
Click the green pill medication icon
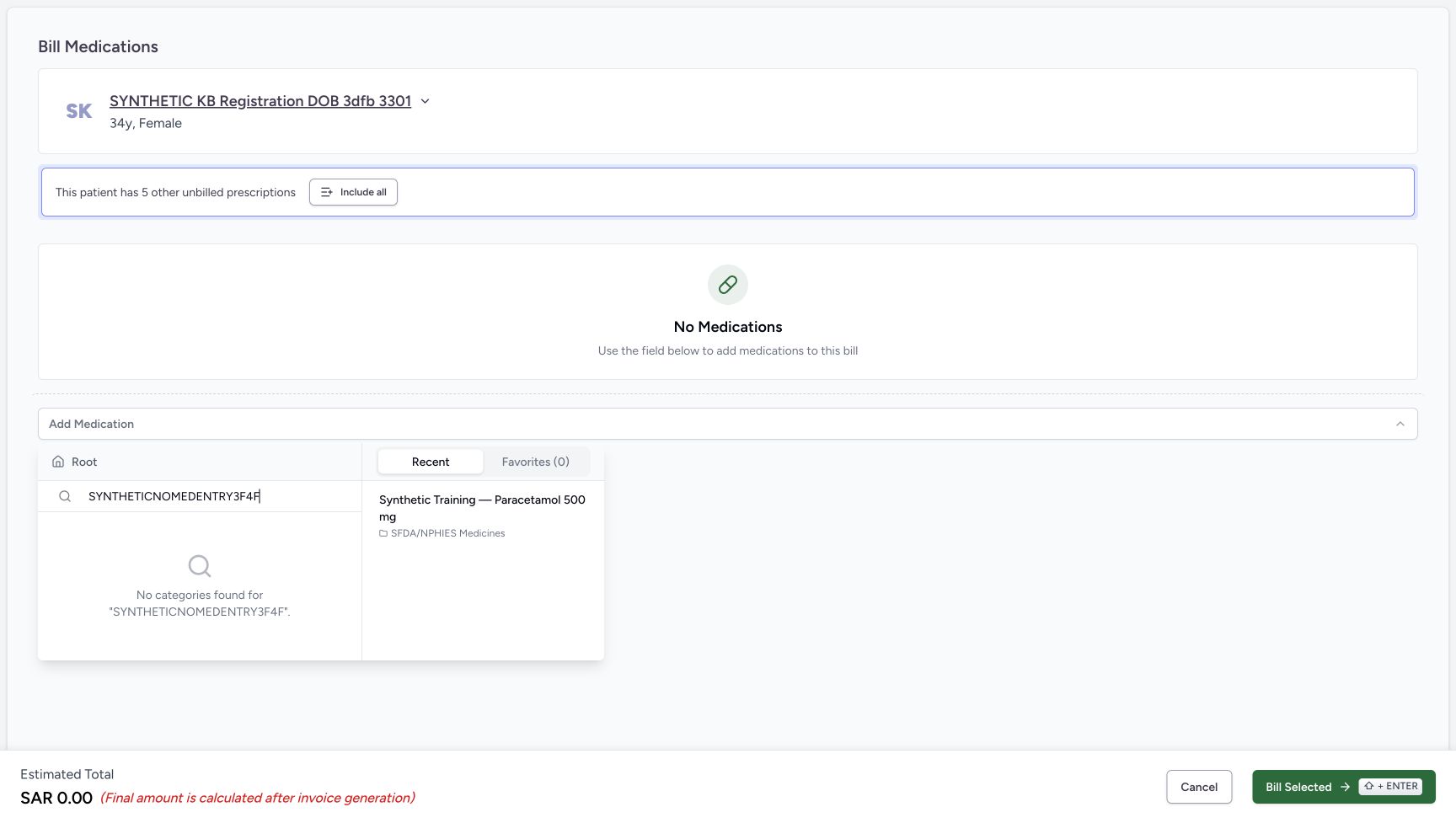tap(728, 285)
